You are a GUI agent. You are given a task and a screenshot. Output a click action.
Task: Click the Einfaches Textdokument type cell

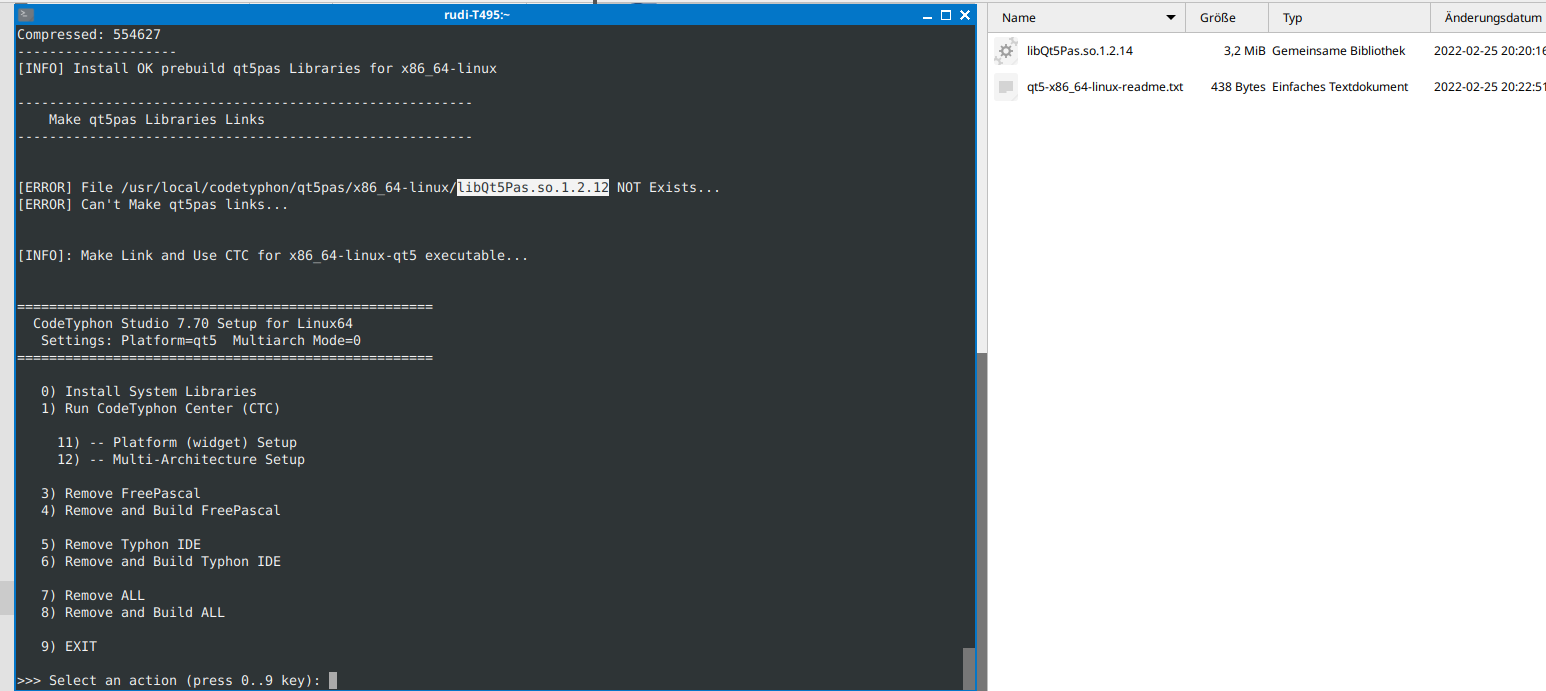tap(1340, 87)
